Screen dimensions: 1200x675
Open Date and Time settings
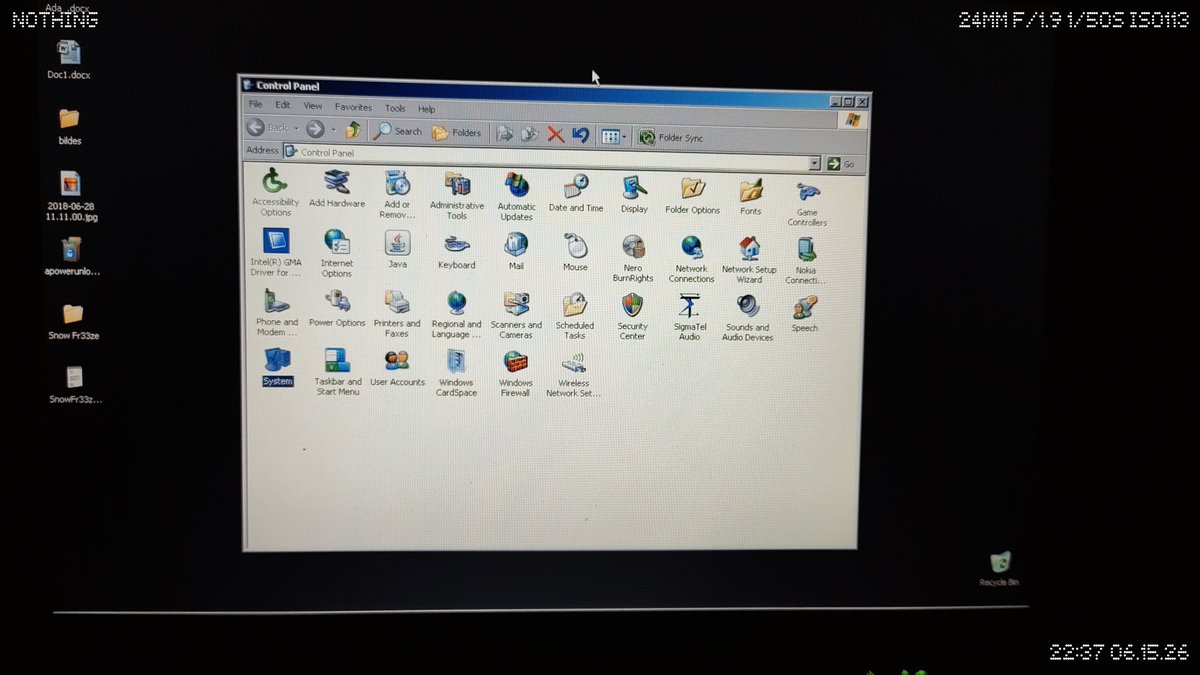[x=575, y=193]
